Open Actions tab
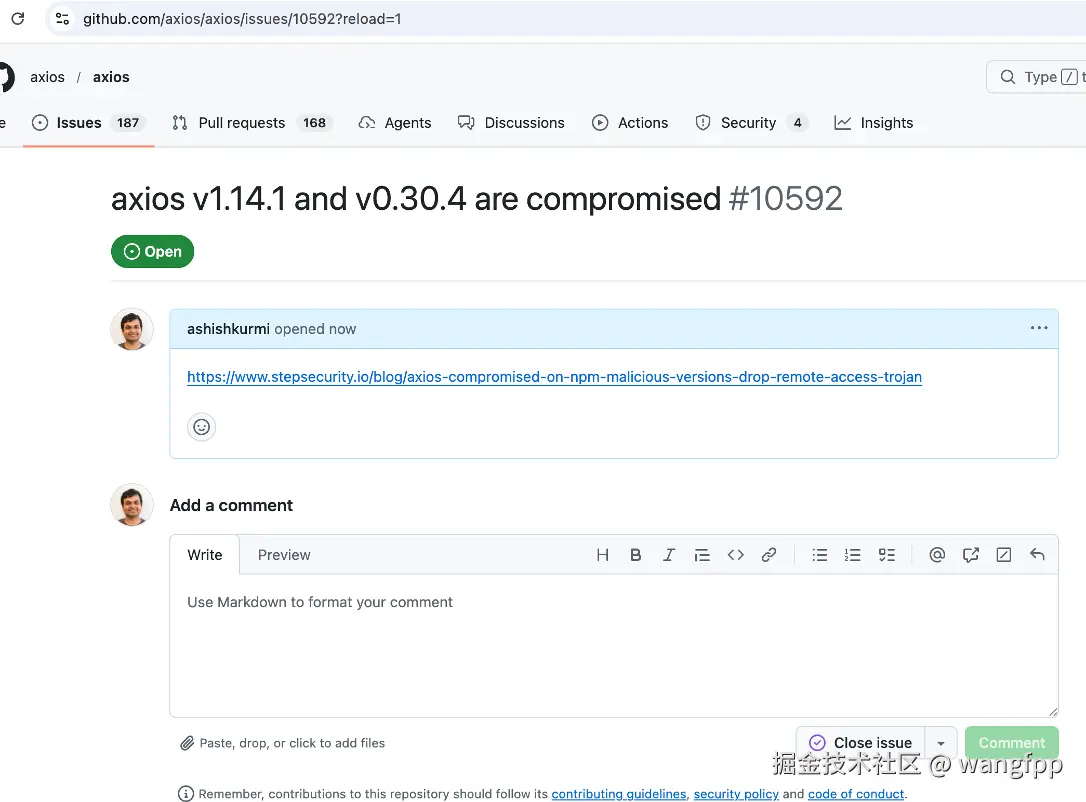The height and width of the screenshot is (802, 1086). pos(630,123)
